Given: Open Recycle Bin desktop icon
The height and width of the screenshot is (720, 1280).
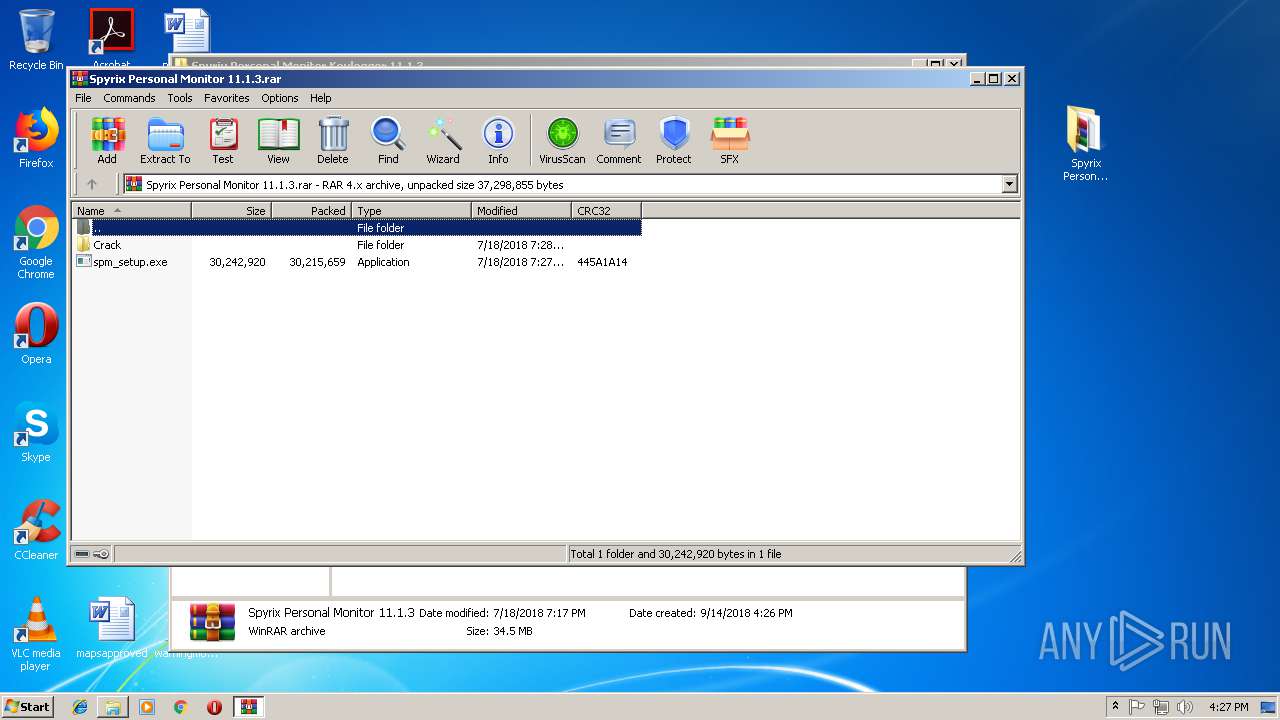Looking at the screenshot, I should click(x=36, y=40).
